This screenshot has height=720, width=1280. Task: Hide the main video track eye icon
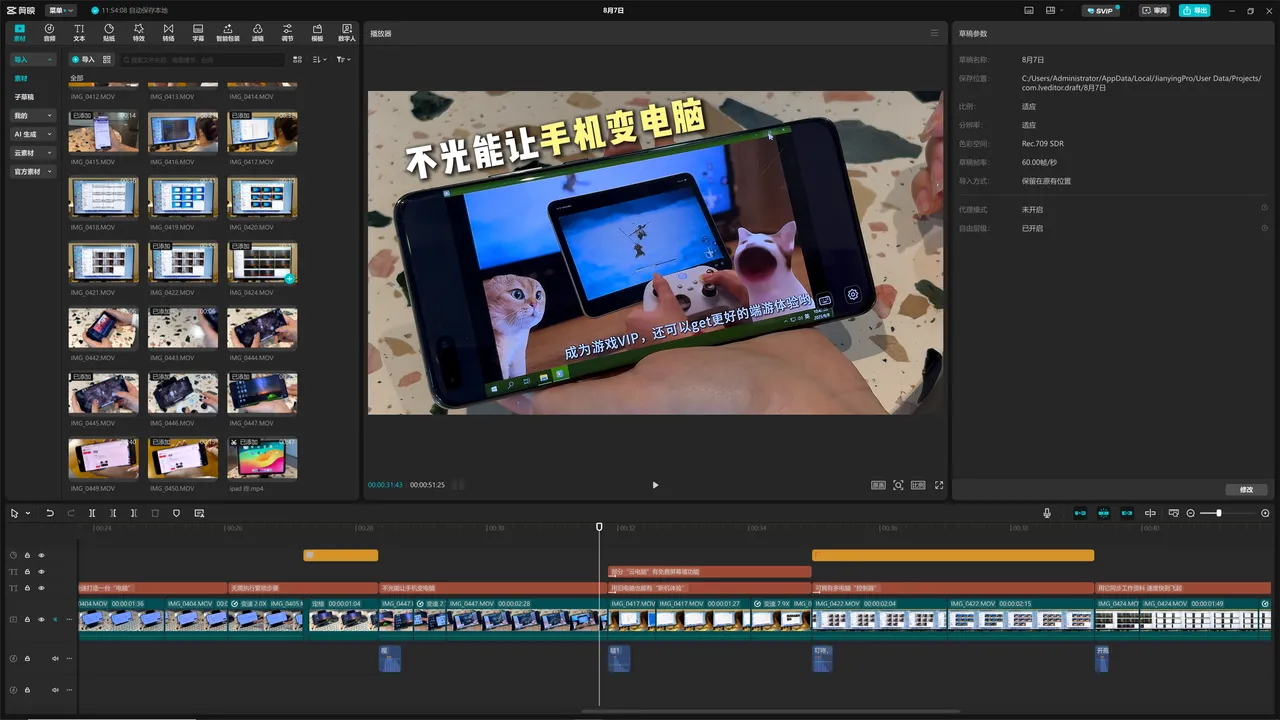tap(41, 620)
